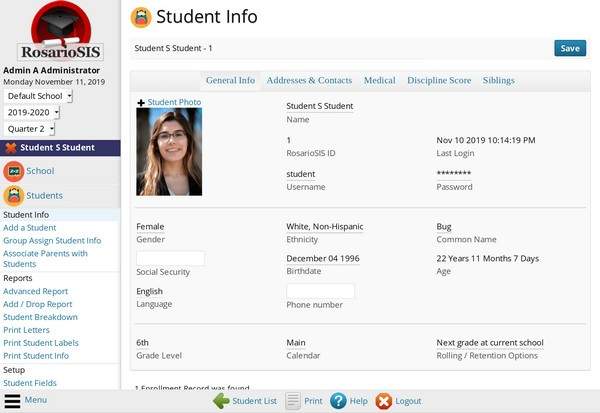Open the Students module icon
Viewport: 600px width, 413px height.
[14, 196]
